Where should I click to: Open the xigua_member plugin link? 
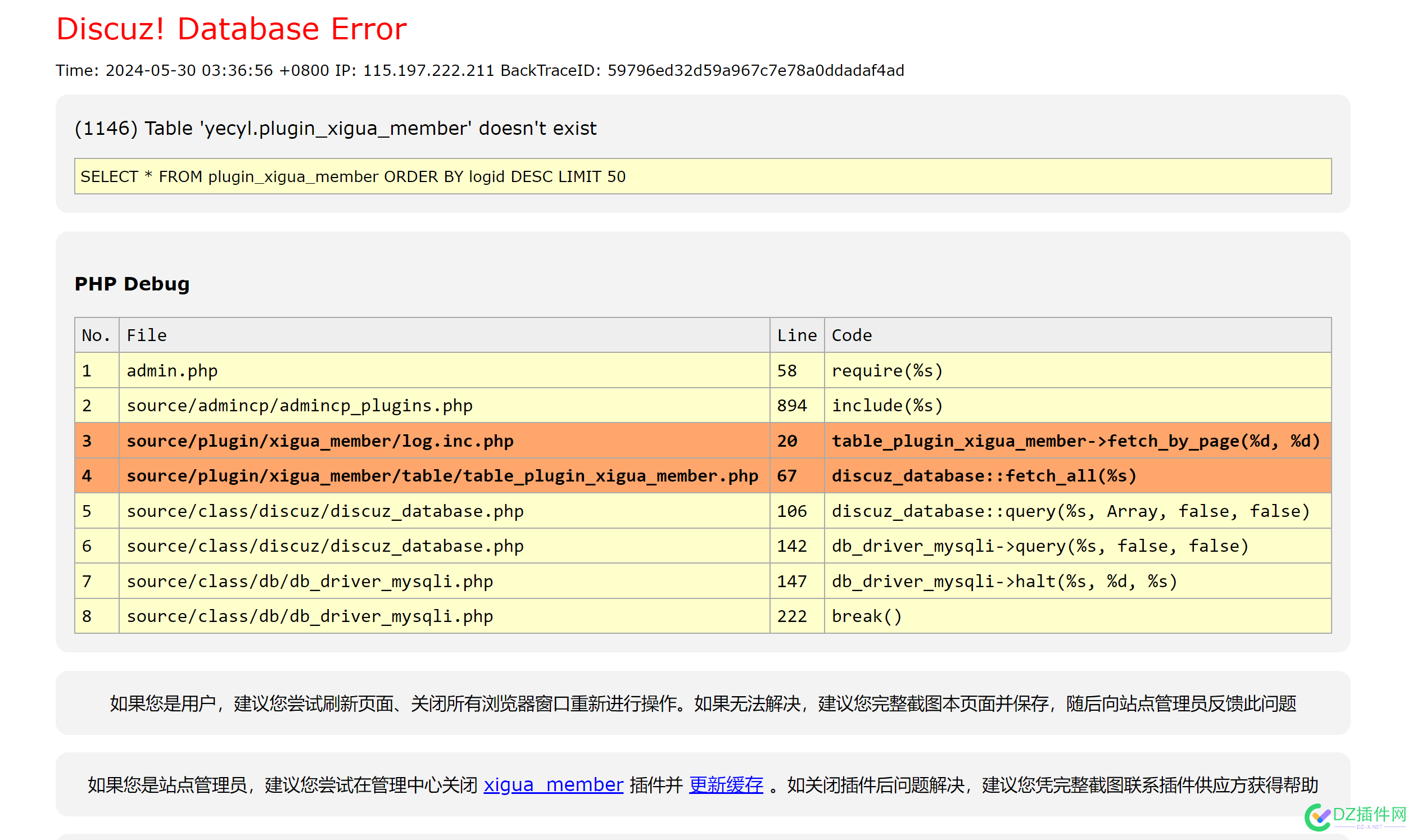[553, 784]
